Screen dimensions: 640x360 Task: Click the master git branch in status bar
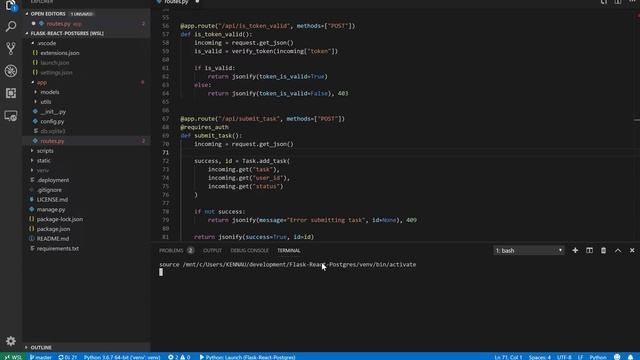click(41, 357)
